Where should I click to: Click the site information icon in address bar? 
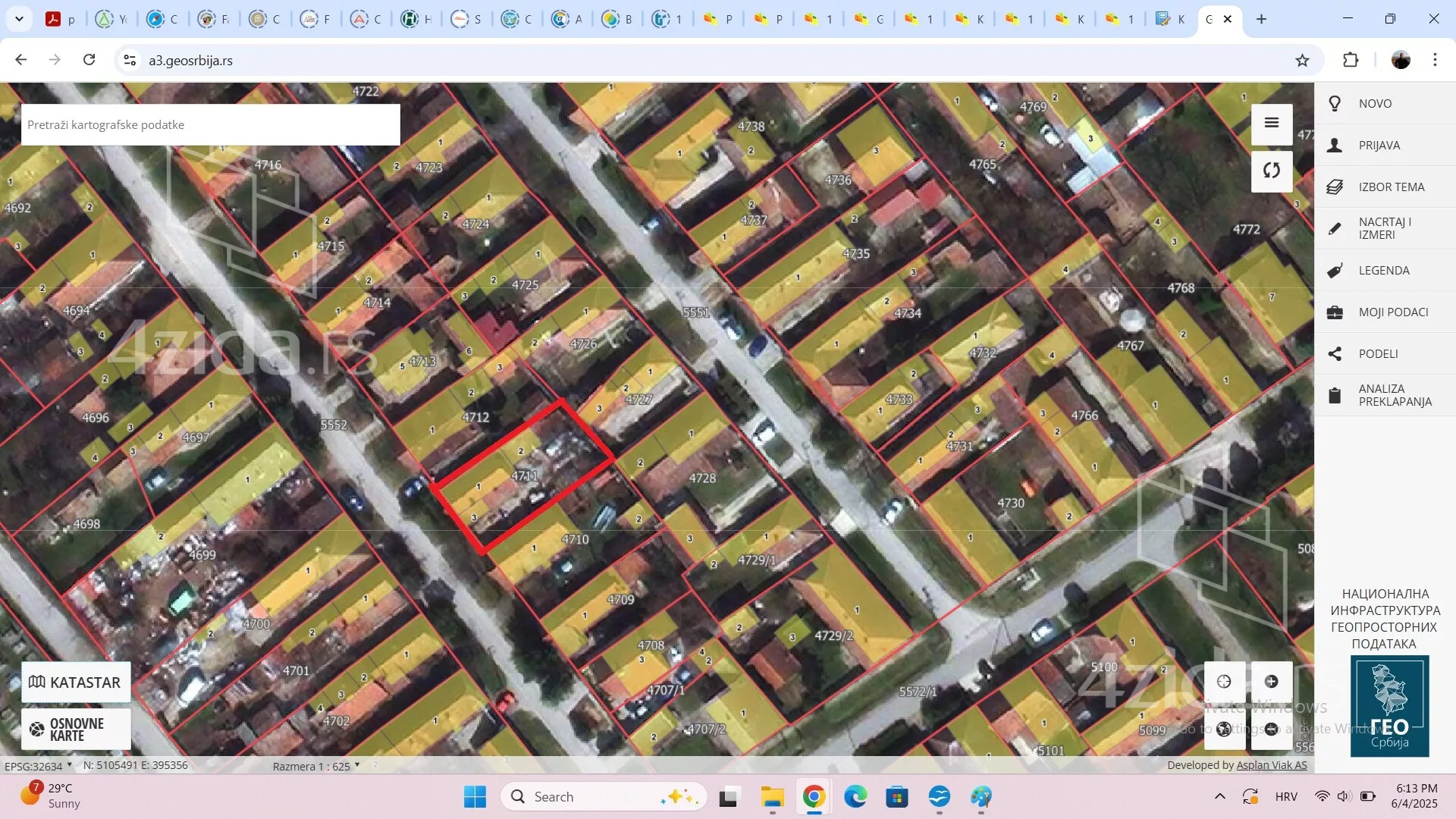(x=130, y=60)
